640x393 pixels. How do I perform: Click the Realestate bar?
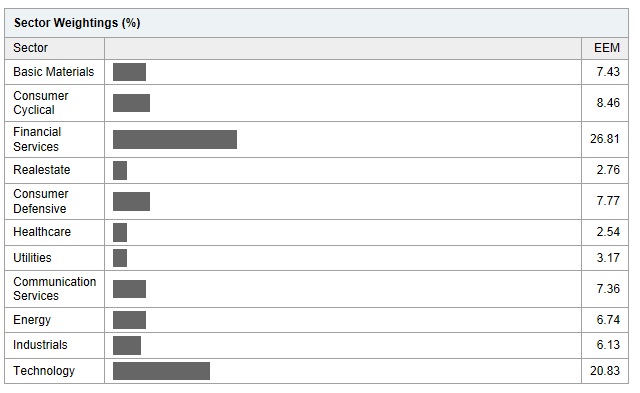coord(120,170)
